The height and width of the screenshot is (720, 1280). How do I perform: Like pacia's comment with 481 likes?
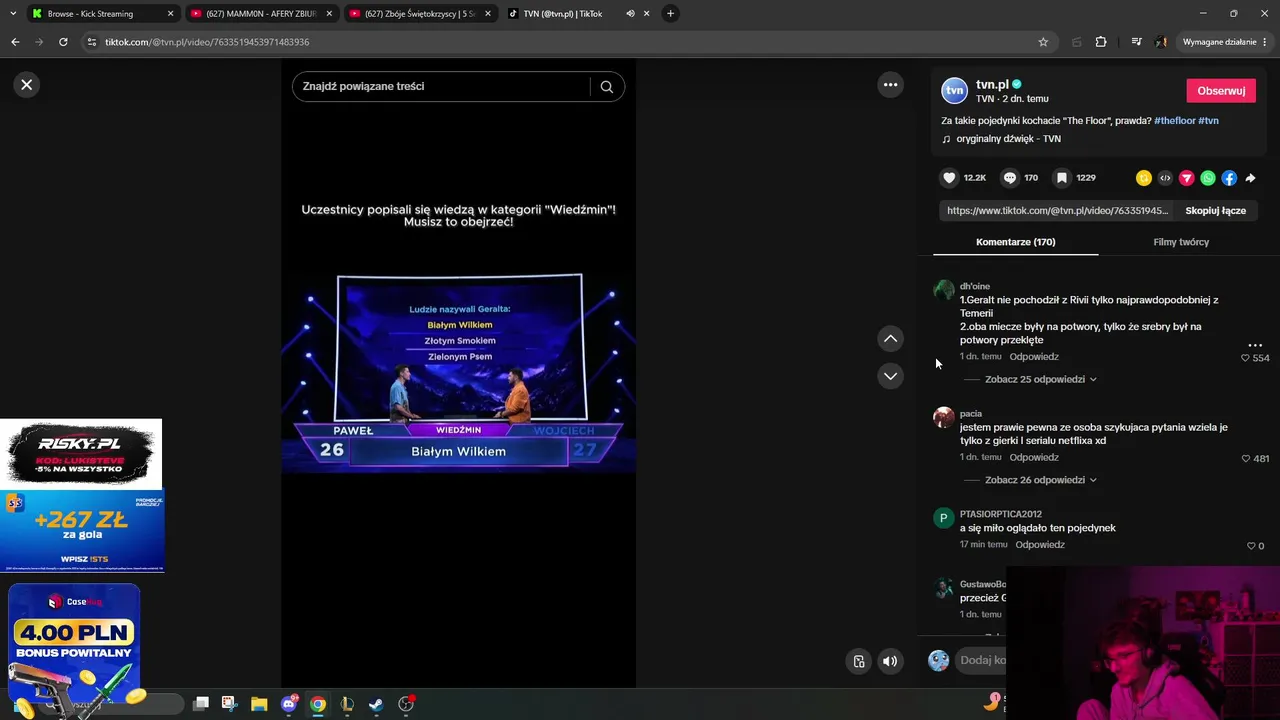1246,459
